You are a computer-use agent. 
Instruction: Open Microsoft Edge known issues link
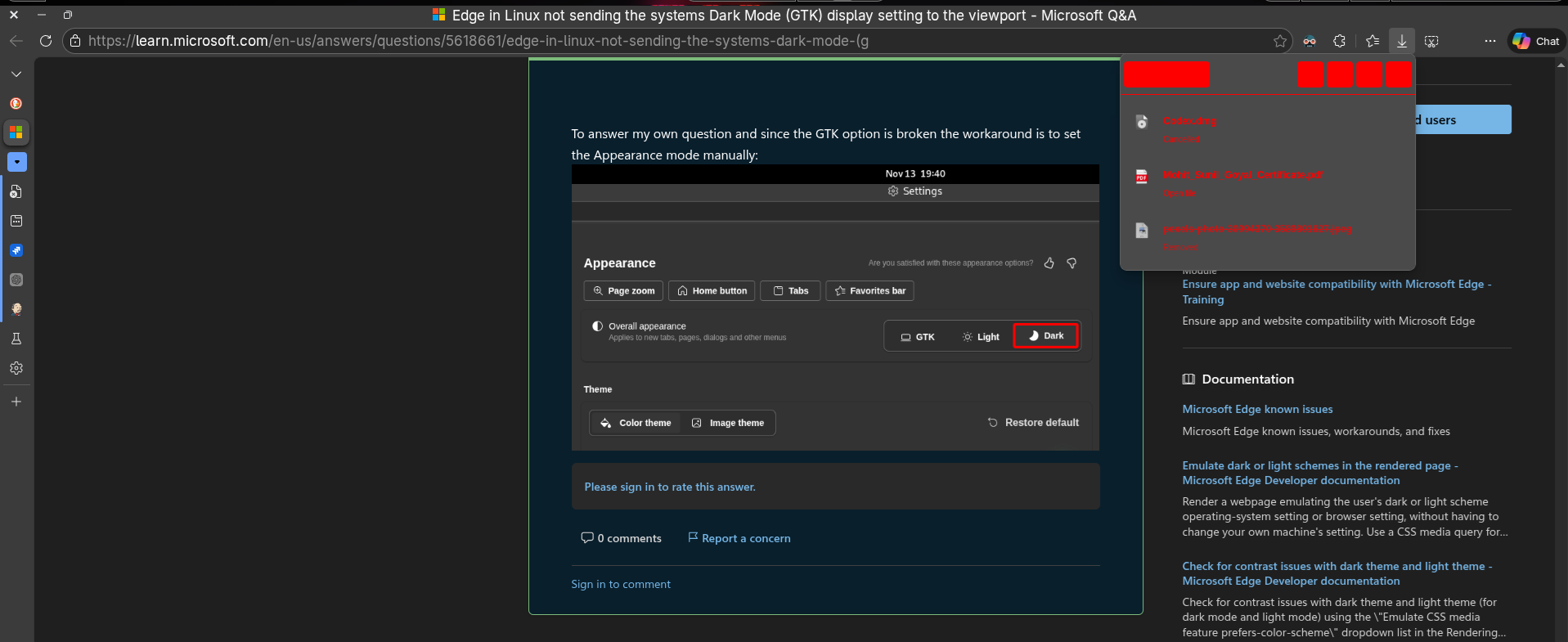click(x=1257, y=409)
